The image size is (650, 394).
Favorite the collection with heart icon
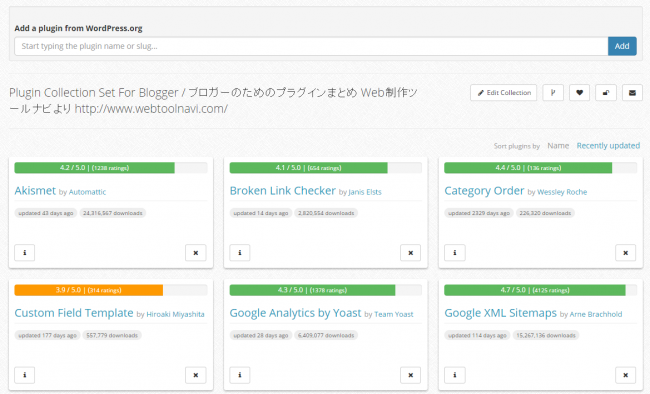point(580,92)
